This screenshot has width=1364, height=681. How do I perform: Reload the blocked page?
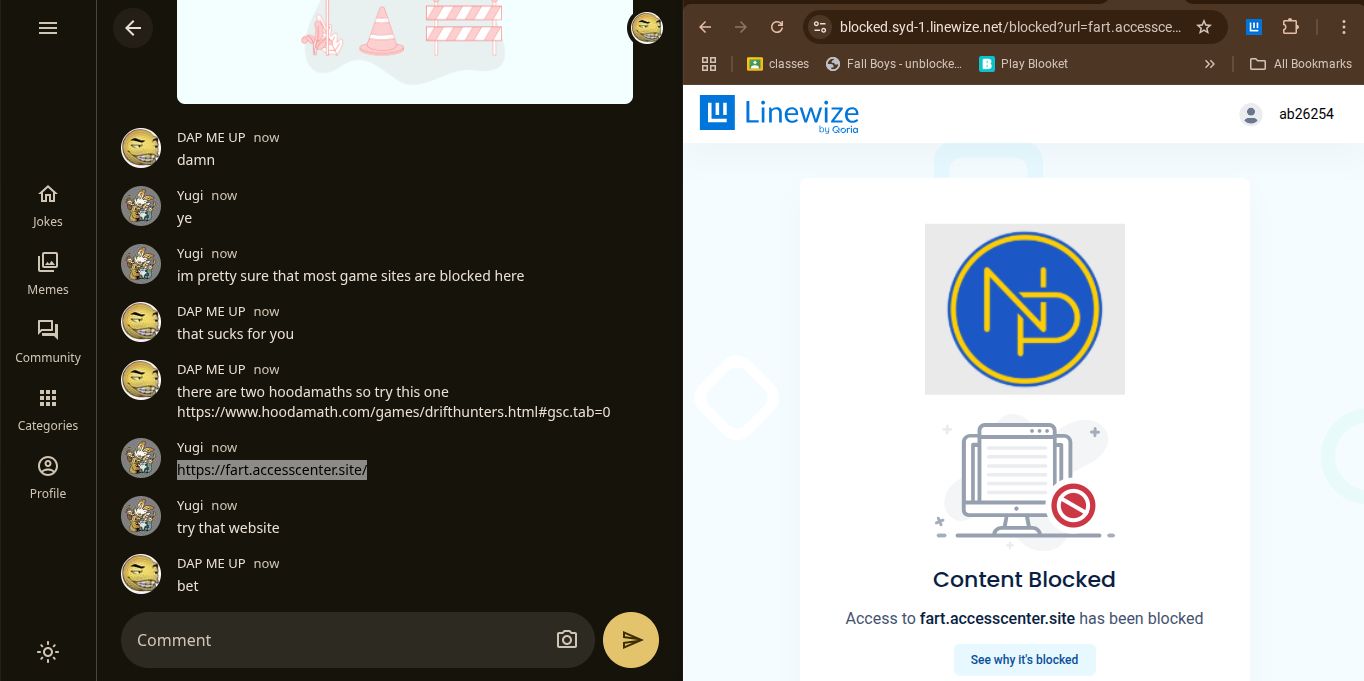[x=777, y=27]
